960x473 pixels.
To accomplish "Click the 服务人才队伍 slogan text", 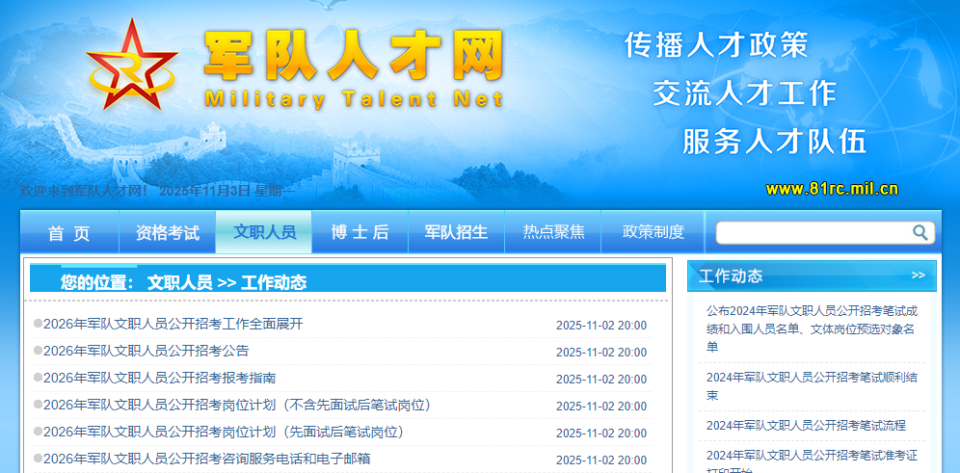I will pyautogui.click(x=775, y=141).
